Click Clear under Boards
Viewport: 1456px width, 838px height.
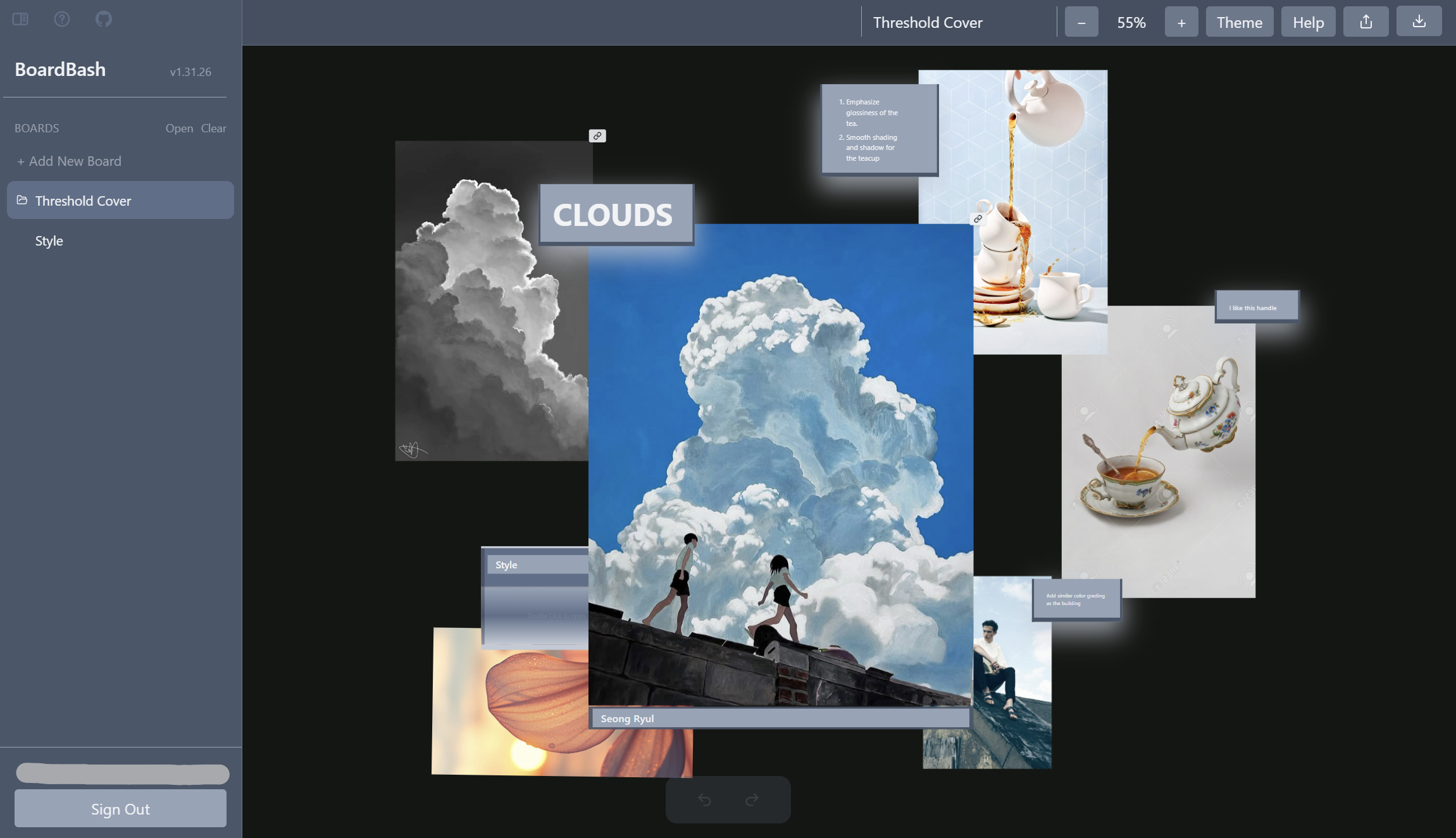213,128
